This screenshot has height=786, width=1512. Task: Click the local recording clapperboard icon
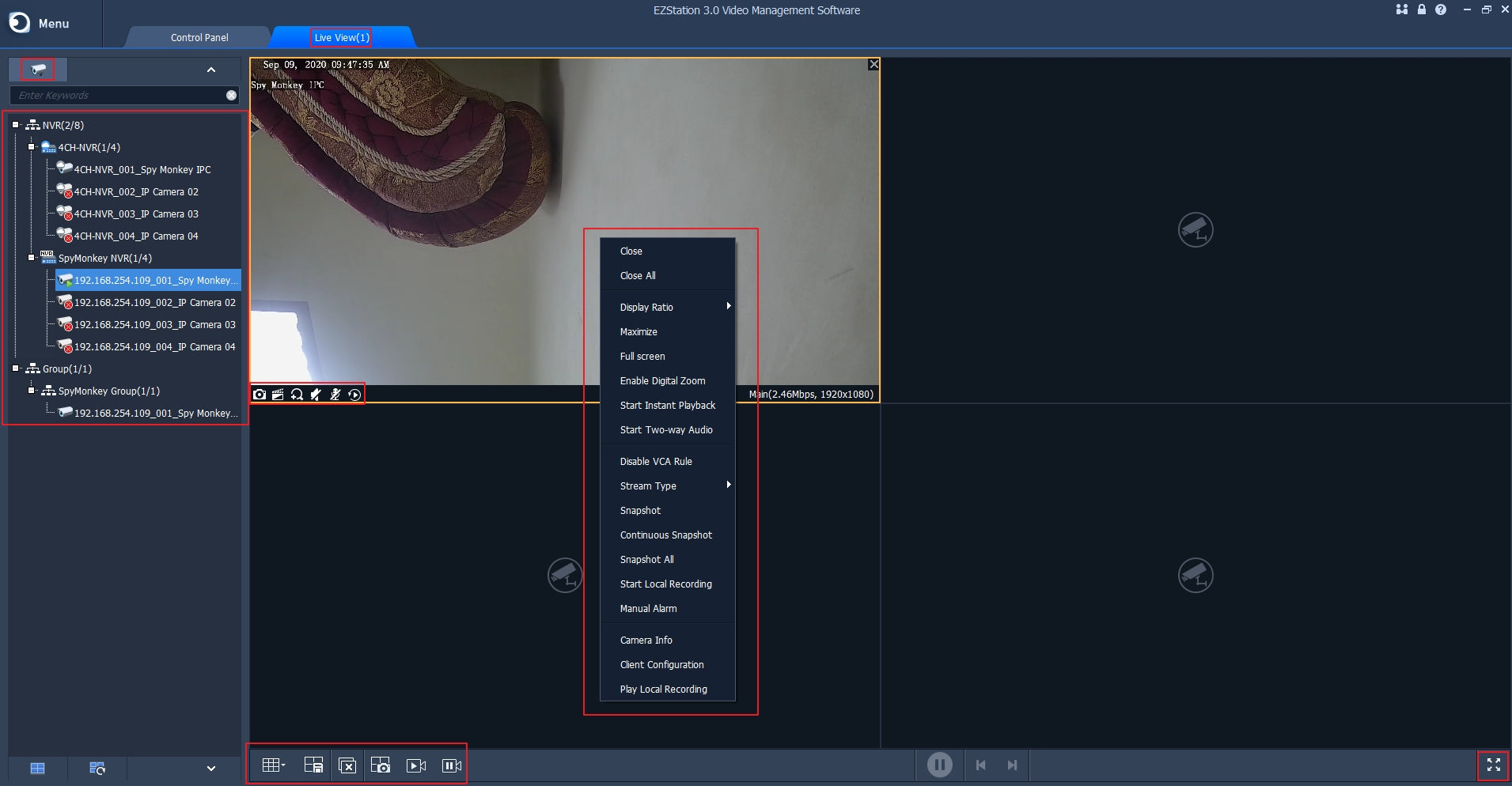point(278,395)
